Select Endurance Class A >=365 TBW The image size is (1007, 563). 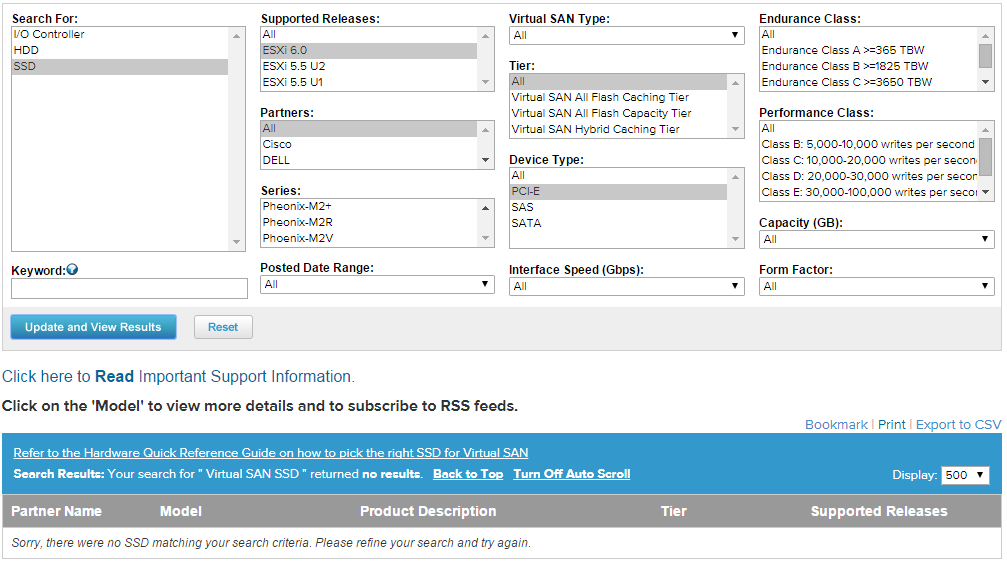point(868,51)
